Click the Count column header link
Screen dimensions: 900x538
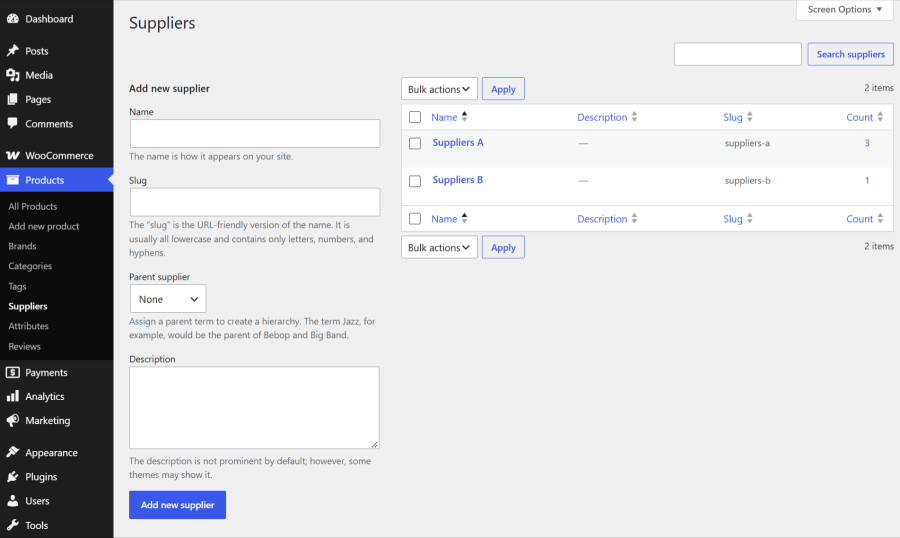click(x=859, y=117)
